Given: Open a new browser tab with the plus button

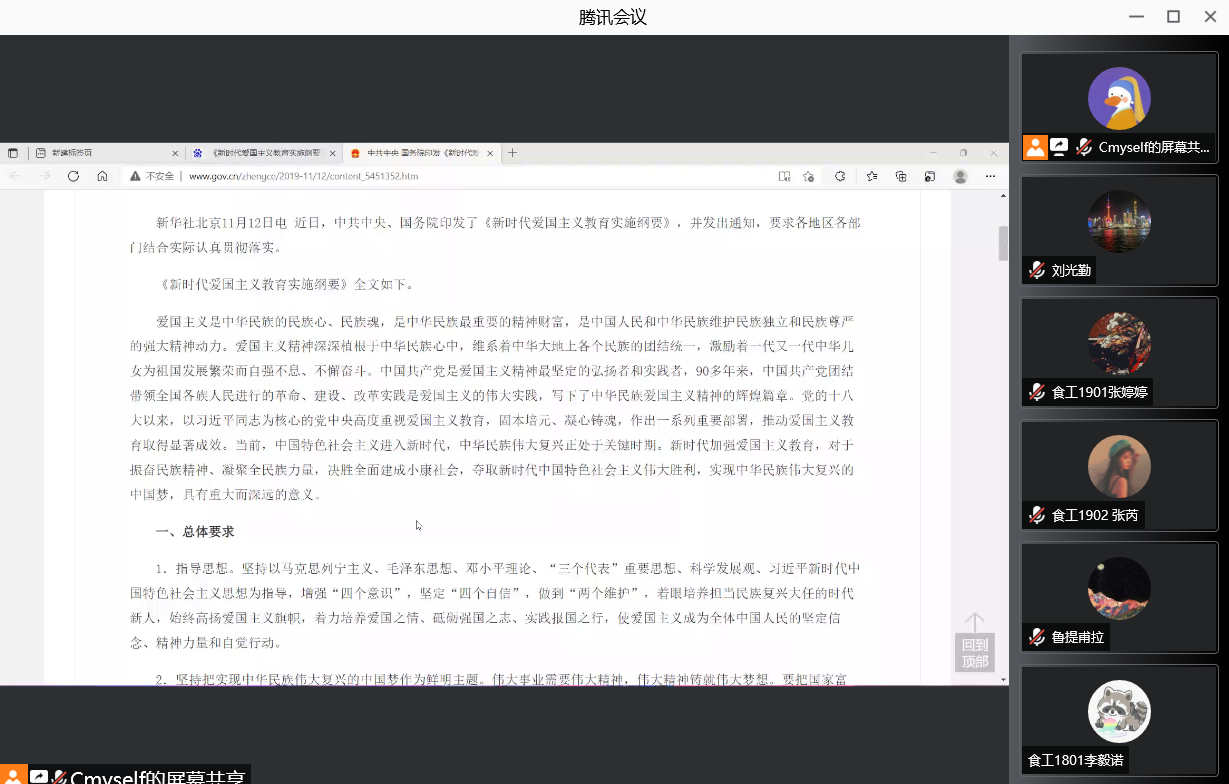Looking at the screenshot, I should click(x=512, y=152).
